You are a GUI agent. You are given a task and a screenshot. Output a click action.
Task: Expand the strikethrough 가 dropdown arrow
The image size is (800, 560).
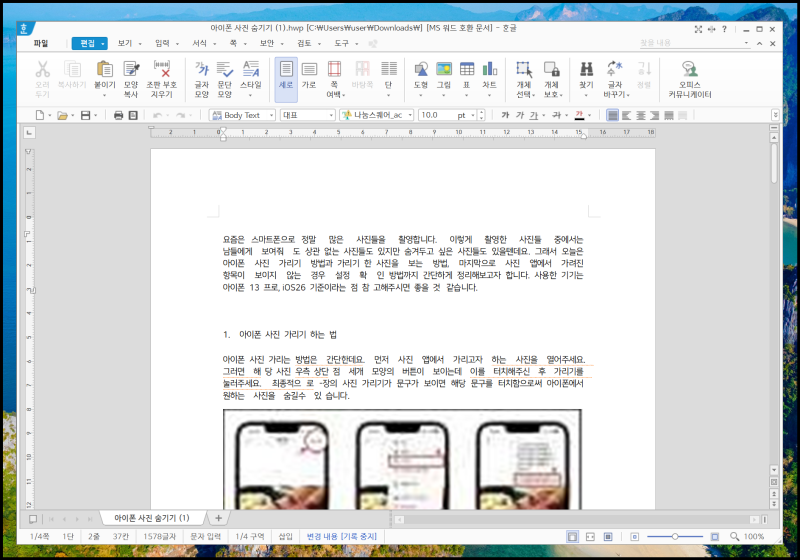(566, 115)
